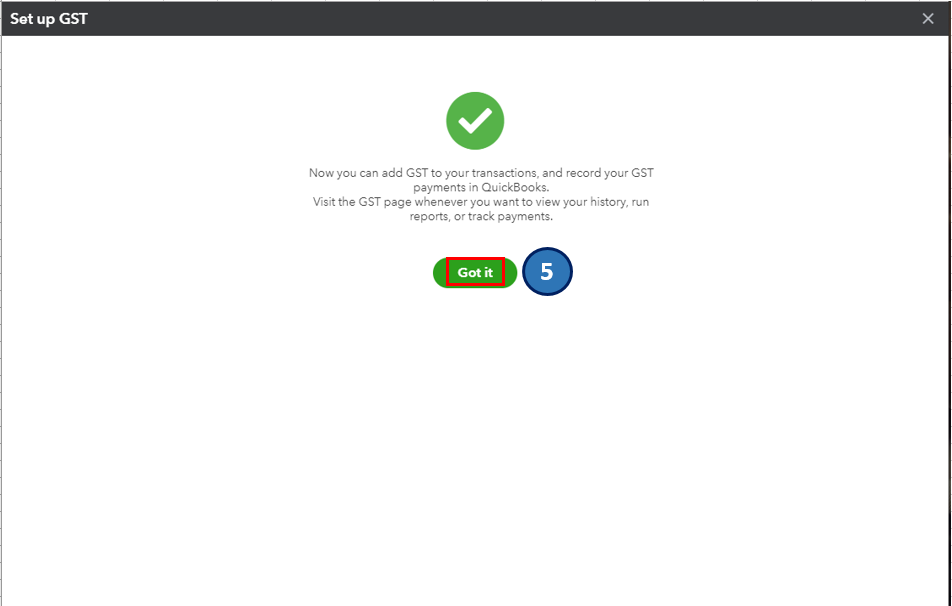Image resolution: width=952 pixels, height=606 pixels.
Task: Click the number 5 inside the blue circle
Action: pyautogui.click(x=547, y=271)
